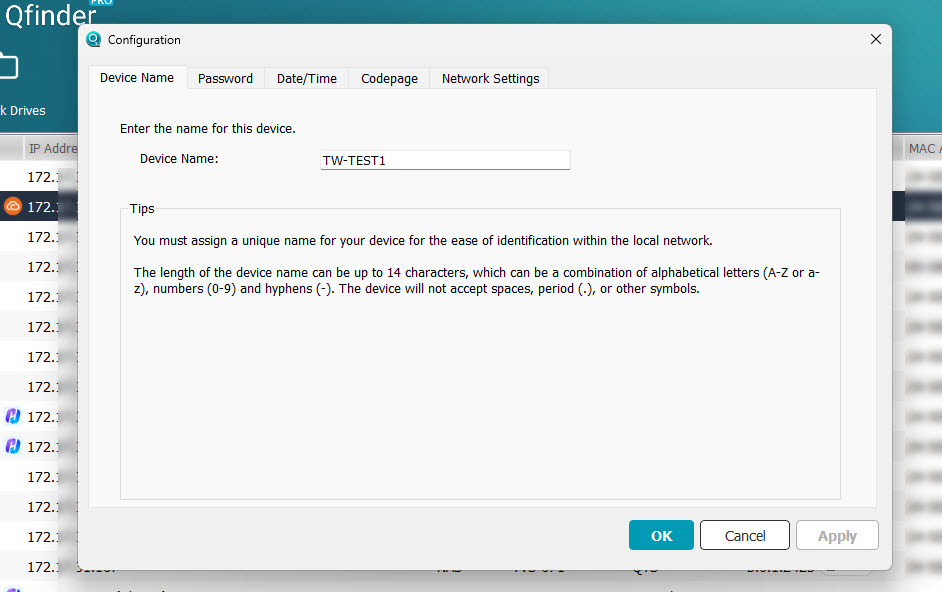The width and height of the screenshot is (942, 592).
Task: Close the Configuration dialog with X
Action: [x=876, y=39]
